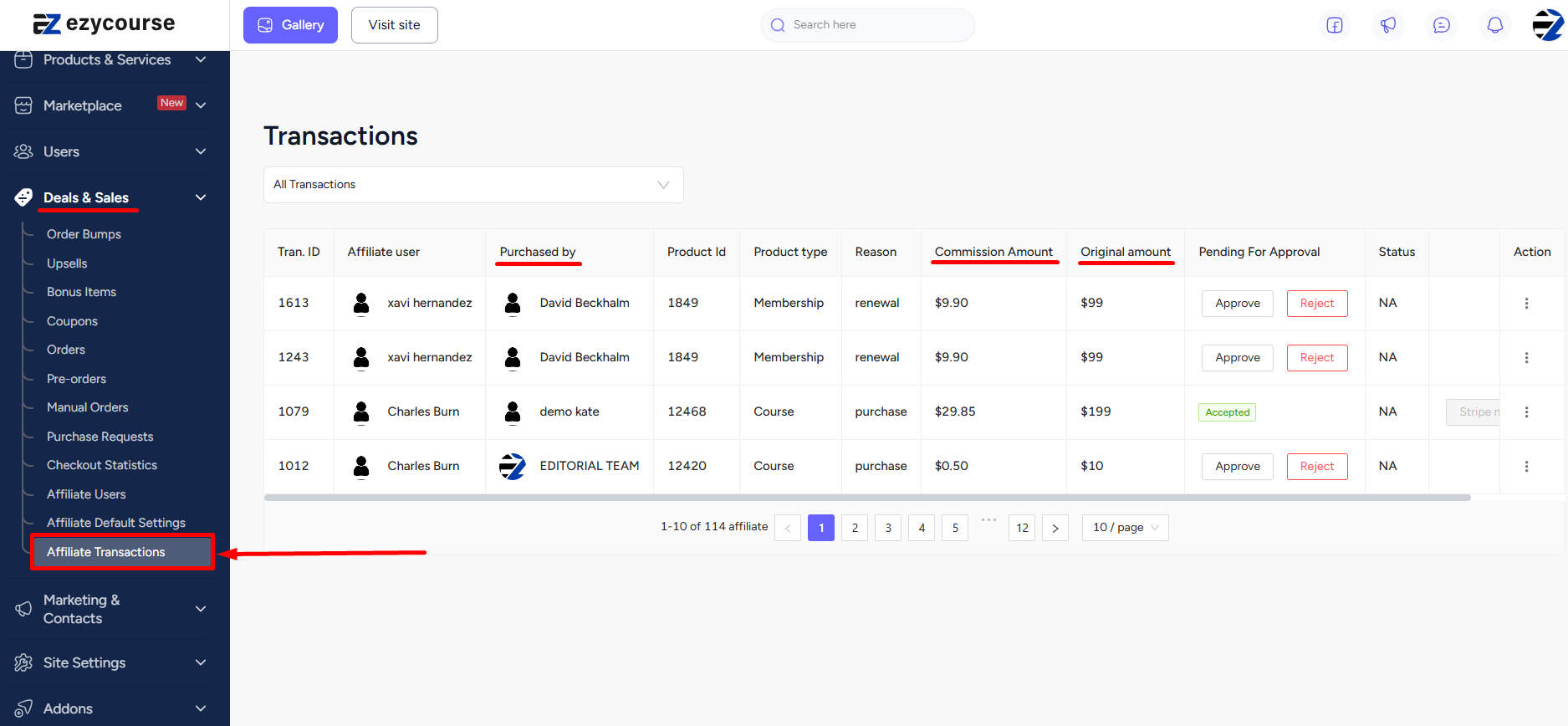Approve transaction 1613
The height and width of the screenshot is (726, 1568).
click(x=1238, y=304)
